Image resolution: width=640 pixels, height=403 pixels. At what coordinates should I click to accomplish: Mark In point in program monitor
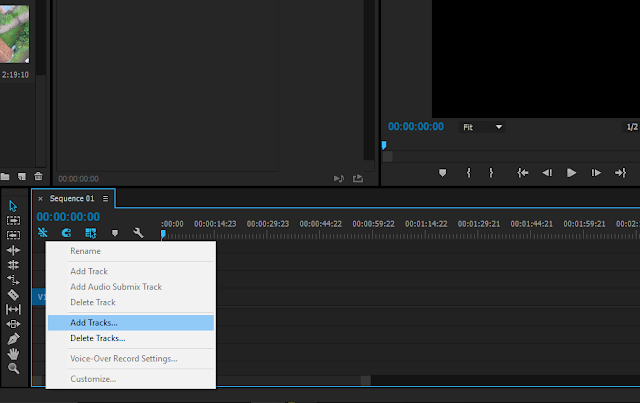pos(469,173)
